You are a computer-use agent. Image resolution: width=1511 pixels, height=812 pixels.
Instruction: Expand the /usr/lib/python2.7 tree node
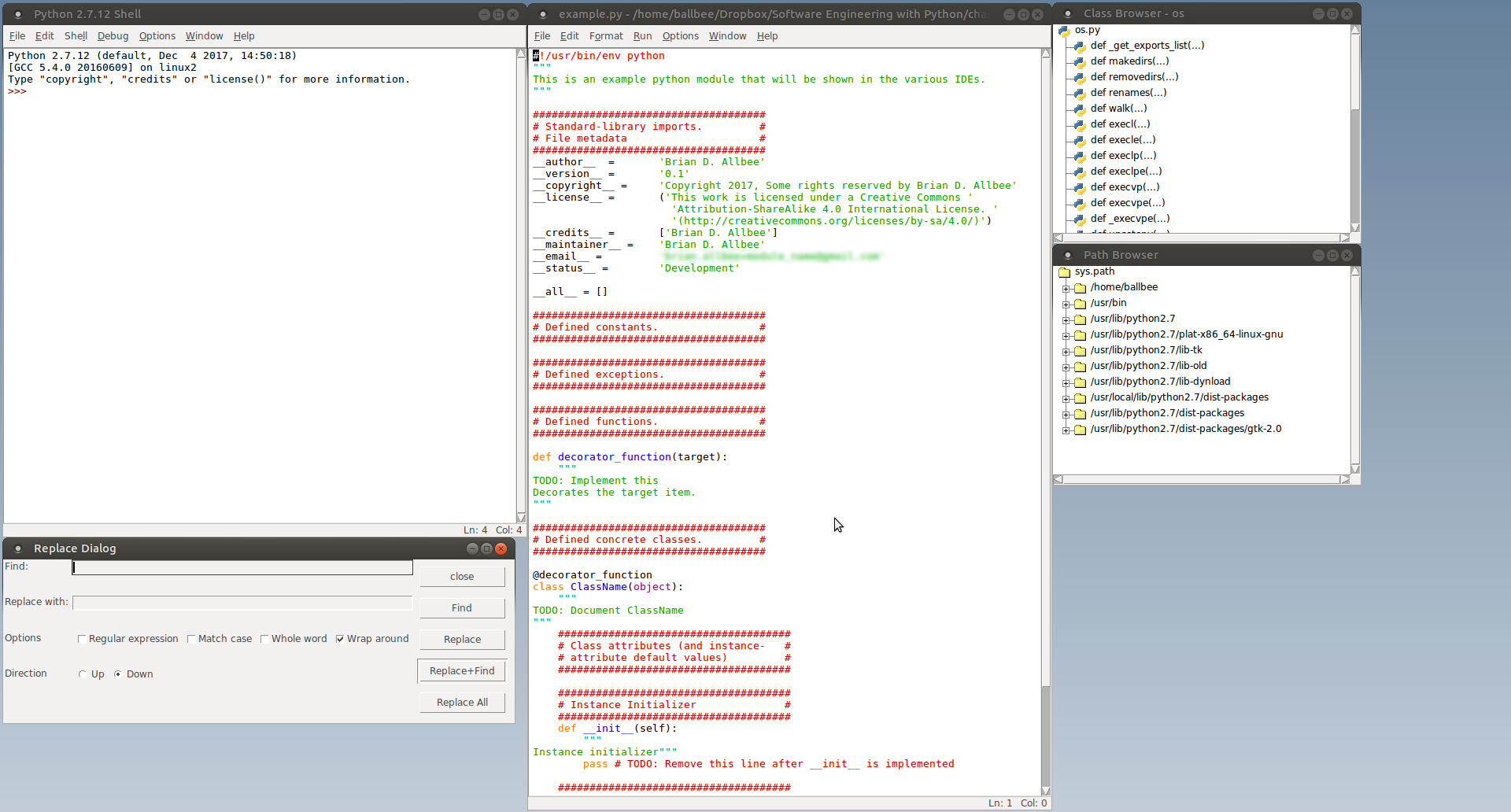click(1066, 319)
